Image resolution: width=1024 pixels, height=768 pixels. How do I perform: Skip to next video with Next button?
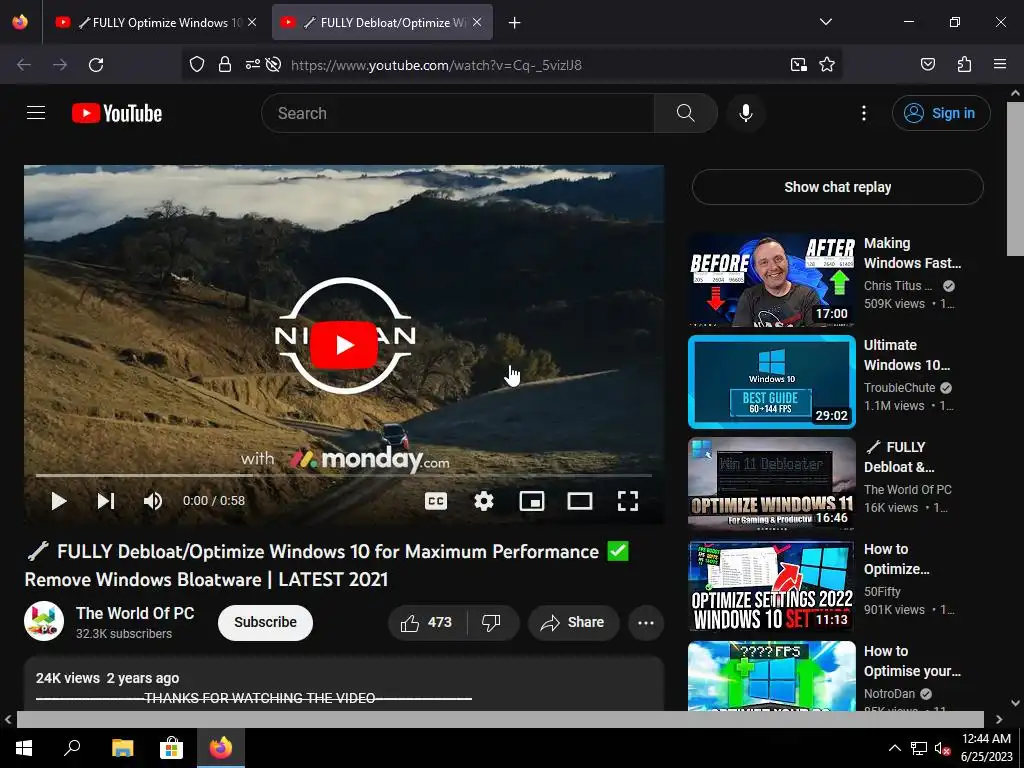tap(106, 501)
